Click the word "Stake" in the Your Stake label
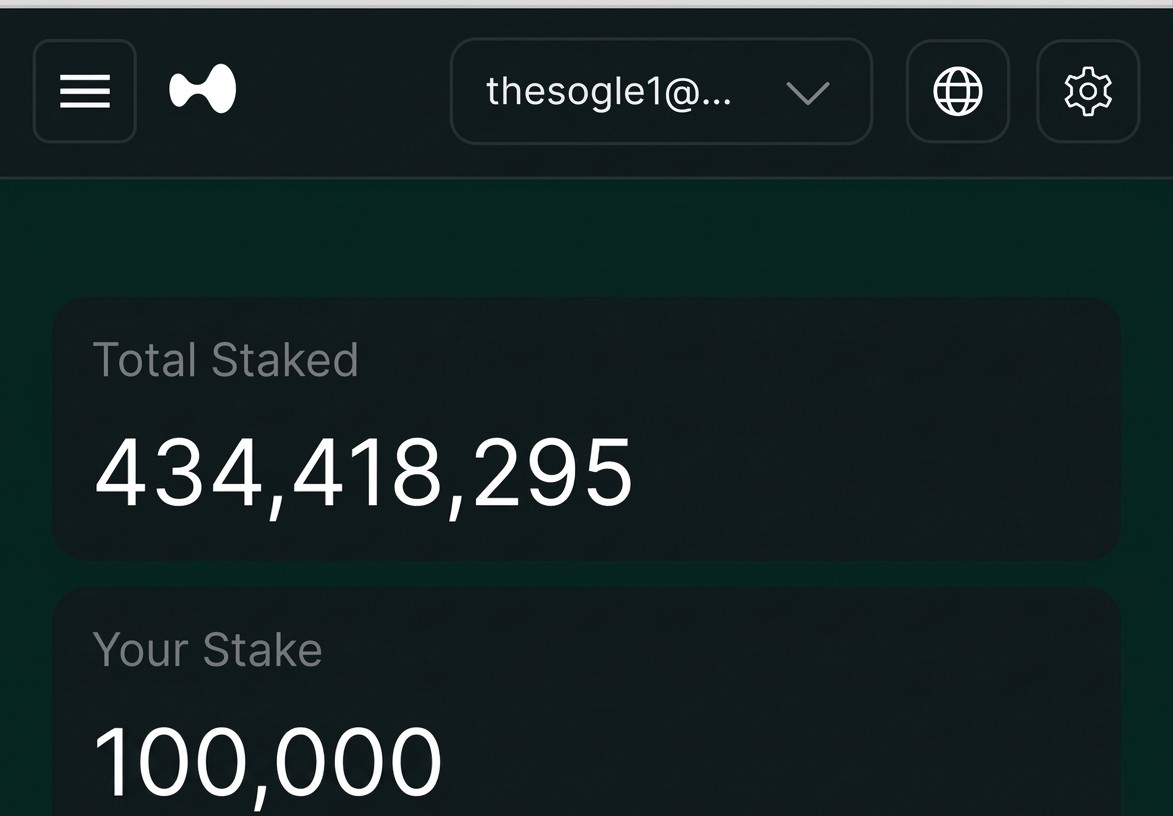Screen dimensions: 1173x816 pos(263,650)
